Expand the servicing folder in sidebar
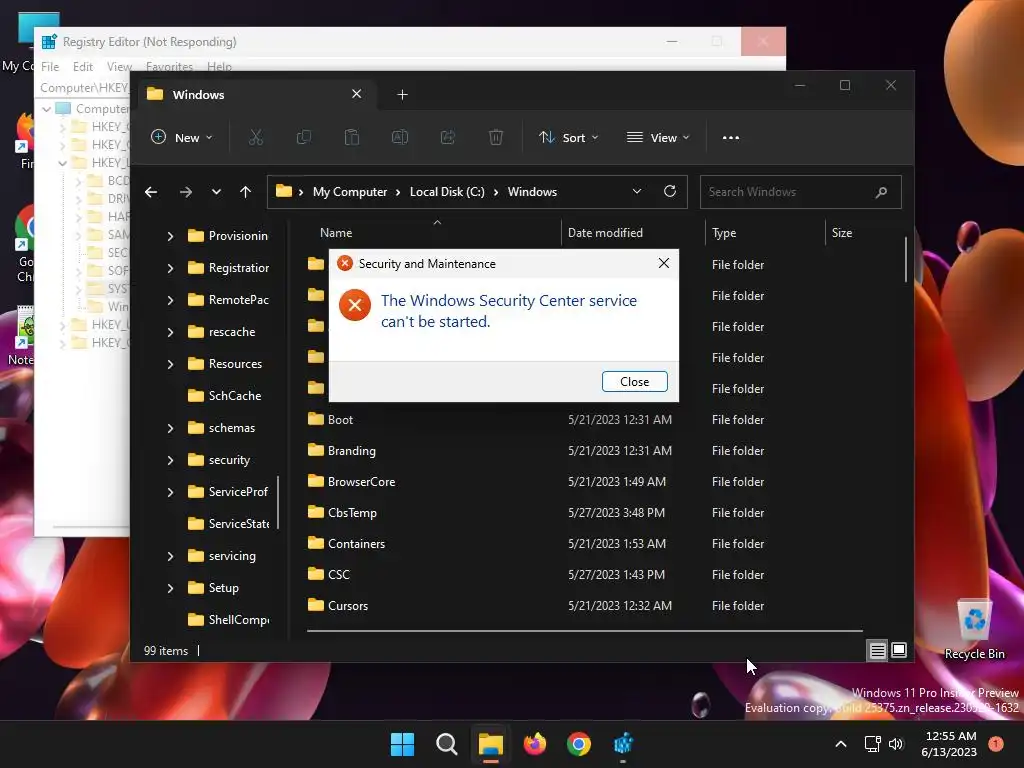This screenshot has height=768, width=1024. pos(170,556)
